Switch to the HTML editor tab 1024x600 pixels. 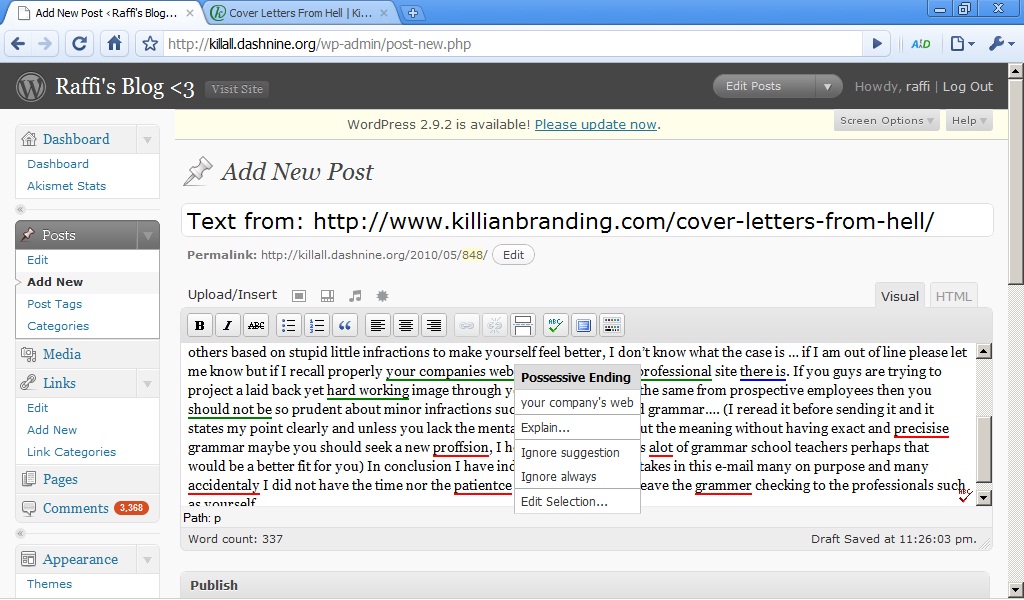click(953, 296)
